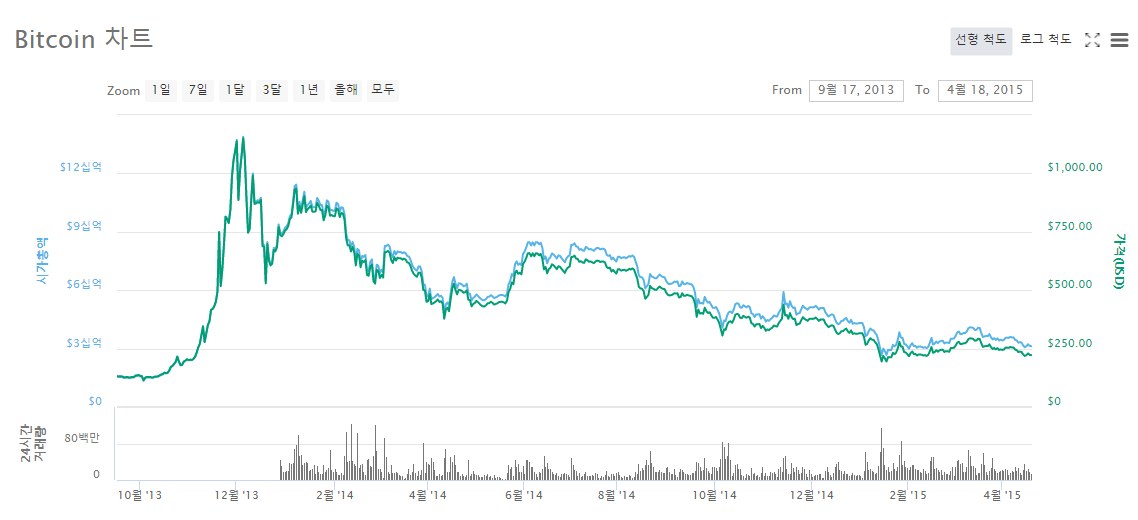Click the 6월 '14 date label

[523, 495]
